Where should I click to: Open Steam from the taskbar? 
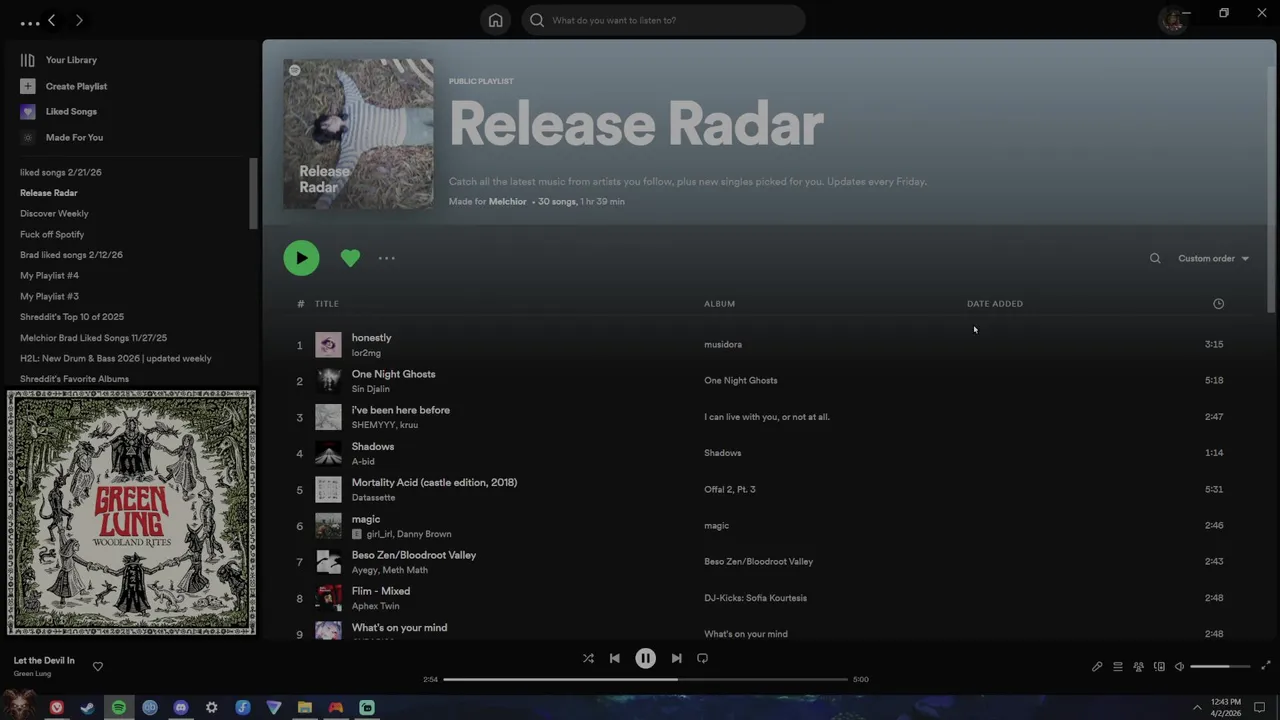pyautogui.click(x=88, y=708)
